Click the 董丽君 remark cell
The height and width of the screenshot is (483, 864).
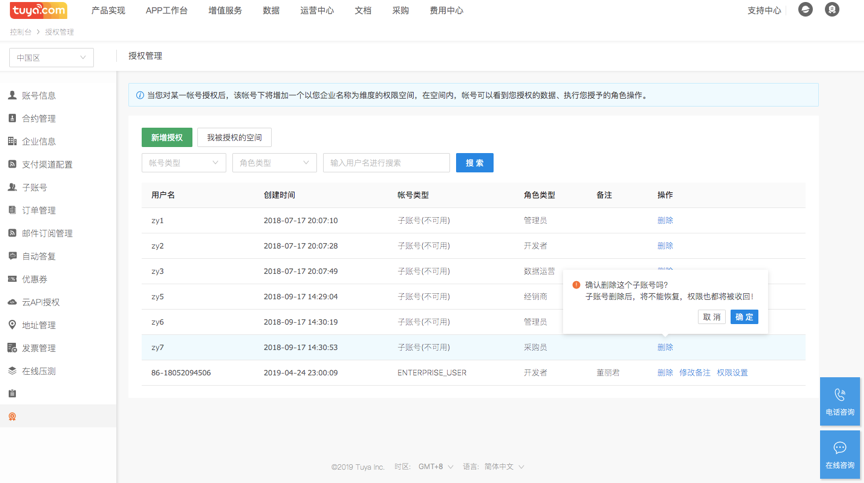click(608, 372)
